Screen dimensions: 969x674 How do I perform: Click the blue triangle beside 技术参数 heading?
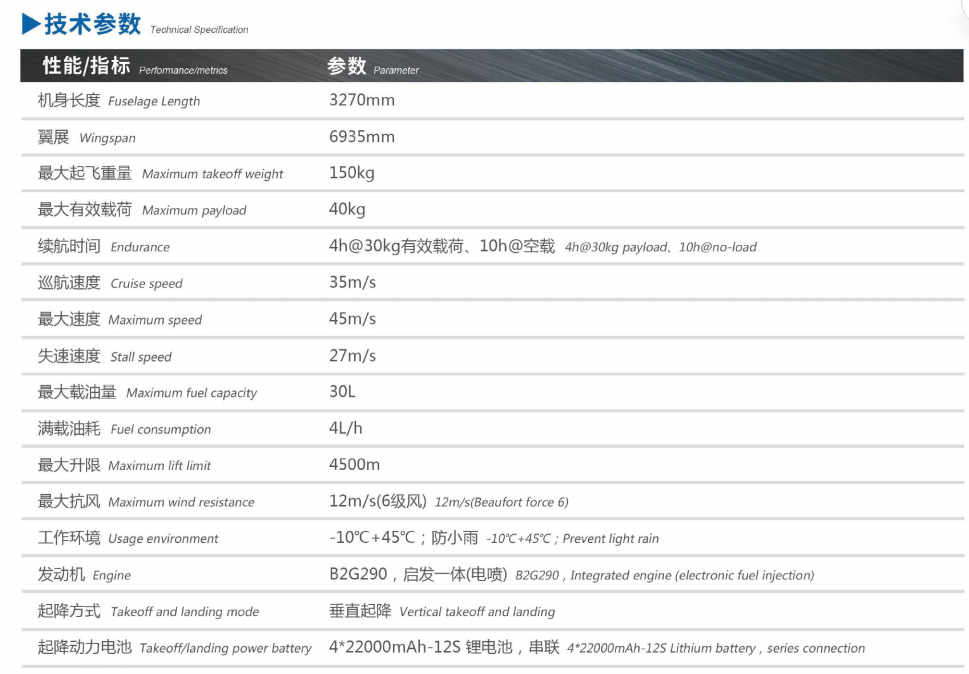coord(30,24)
